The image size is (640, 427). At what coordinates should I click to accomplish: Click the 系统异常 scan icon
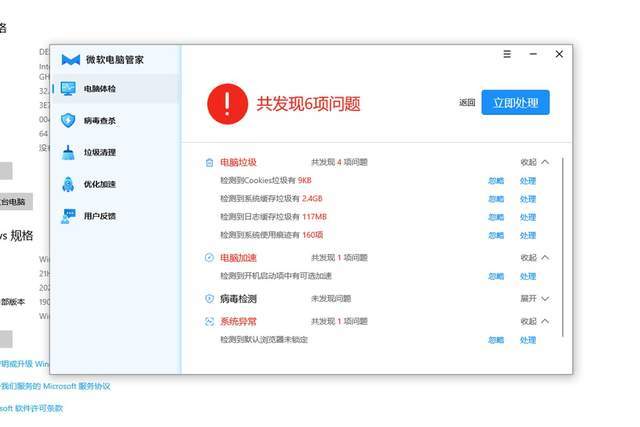[x=209, y=322]
